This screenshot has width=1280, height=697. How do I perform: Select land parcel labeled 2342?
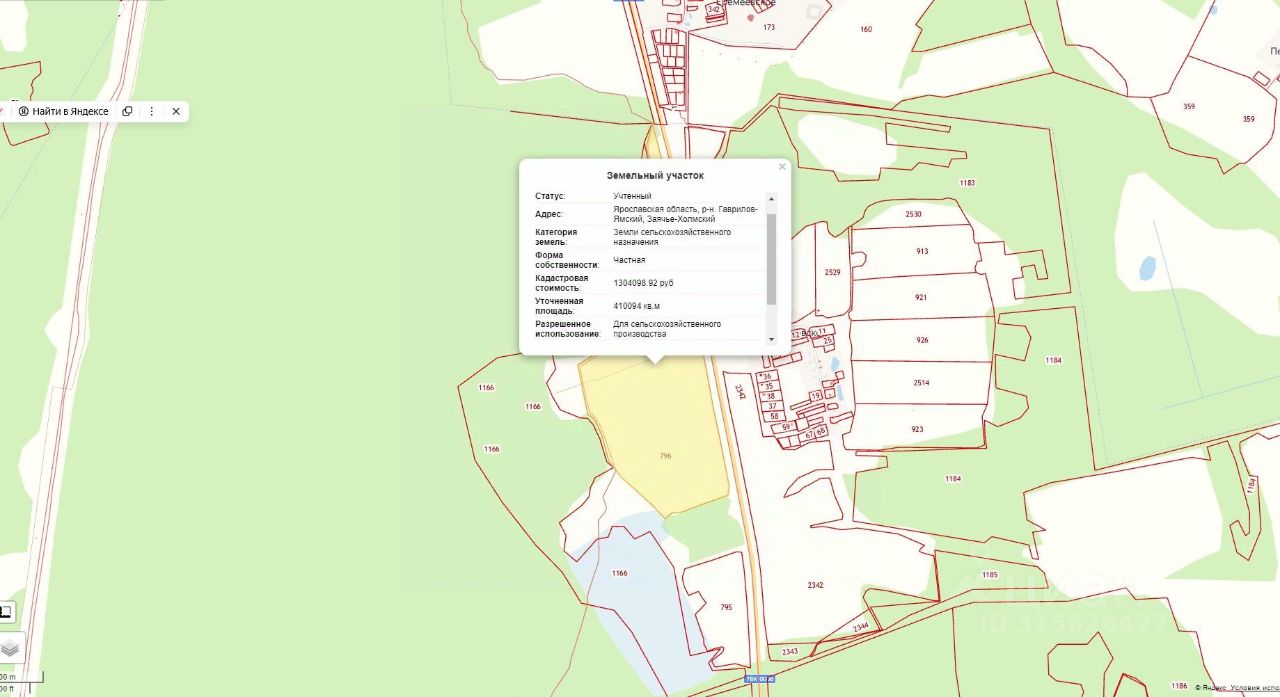tap(814, 585)
